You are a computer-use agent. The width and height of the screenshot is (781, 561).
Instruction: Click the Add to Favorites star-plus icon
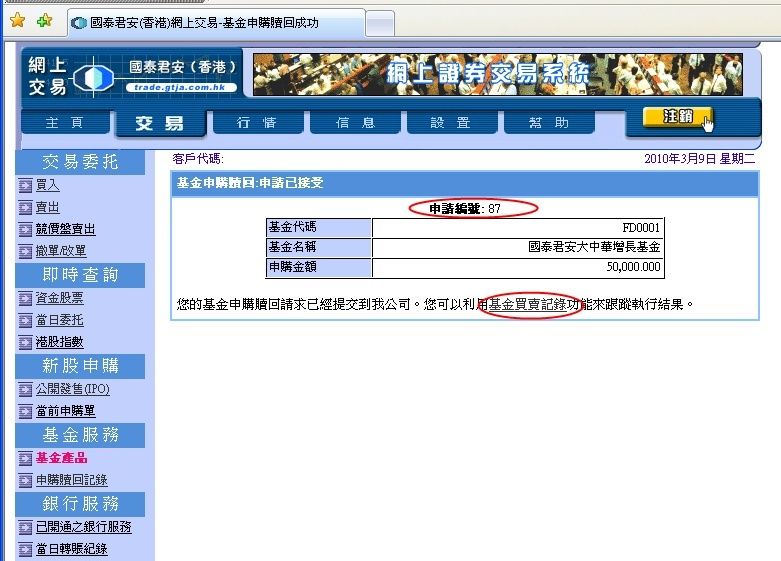(x=44, y=20)
